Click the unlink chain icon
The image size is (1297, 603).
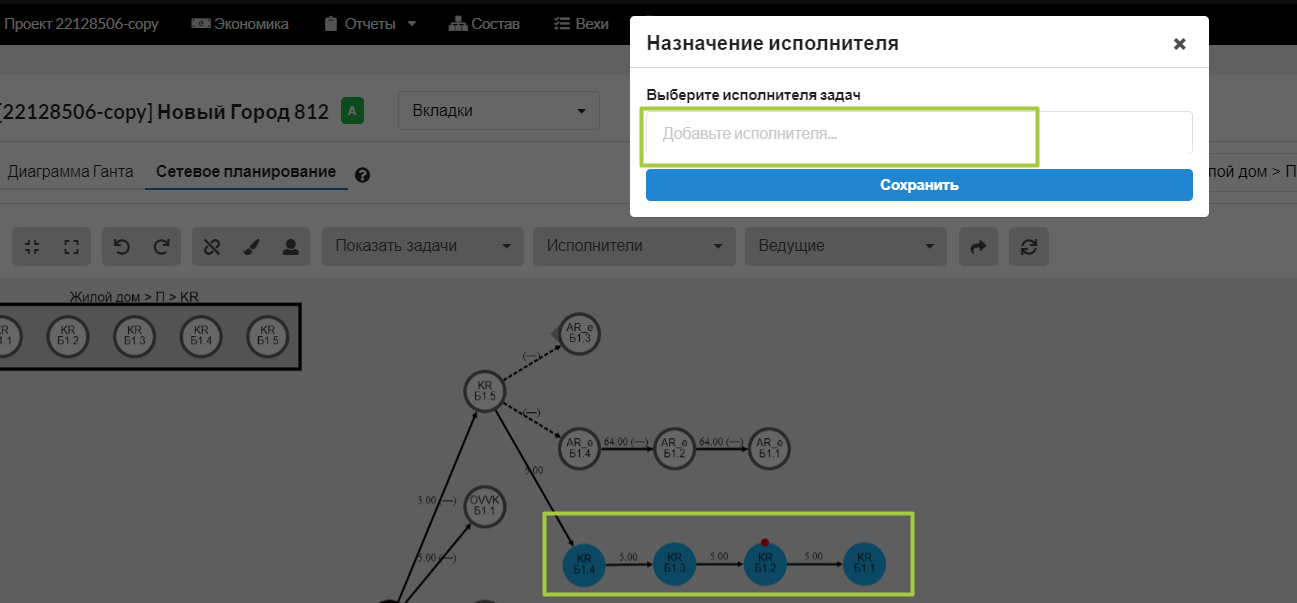[x=212, y=246]
